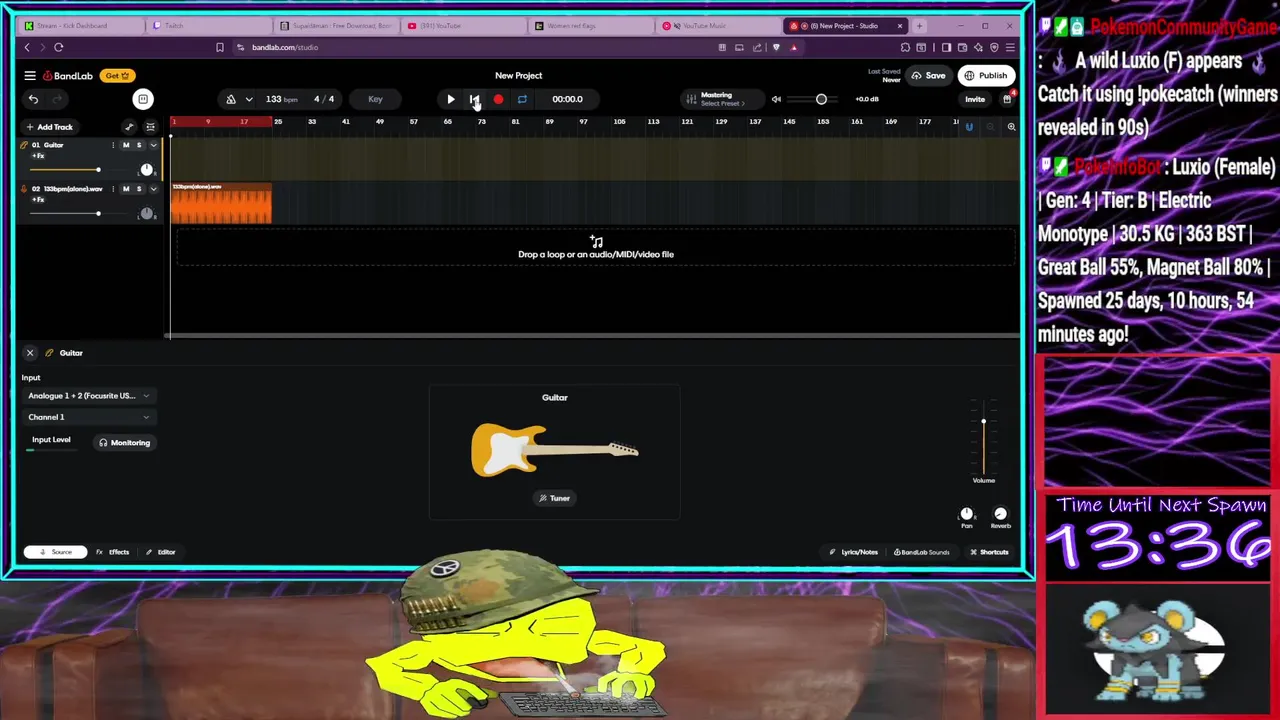Click the yellow Get membership button

117,76
